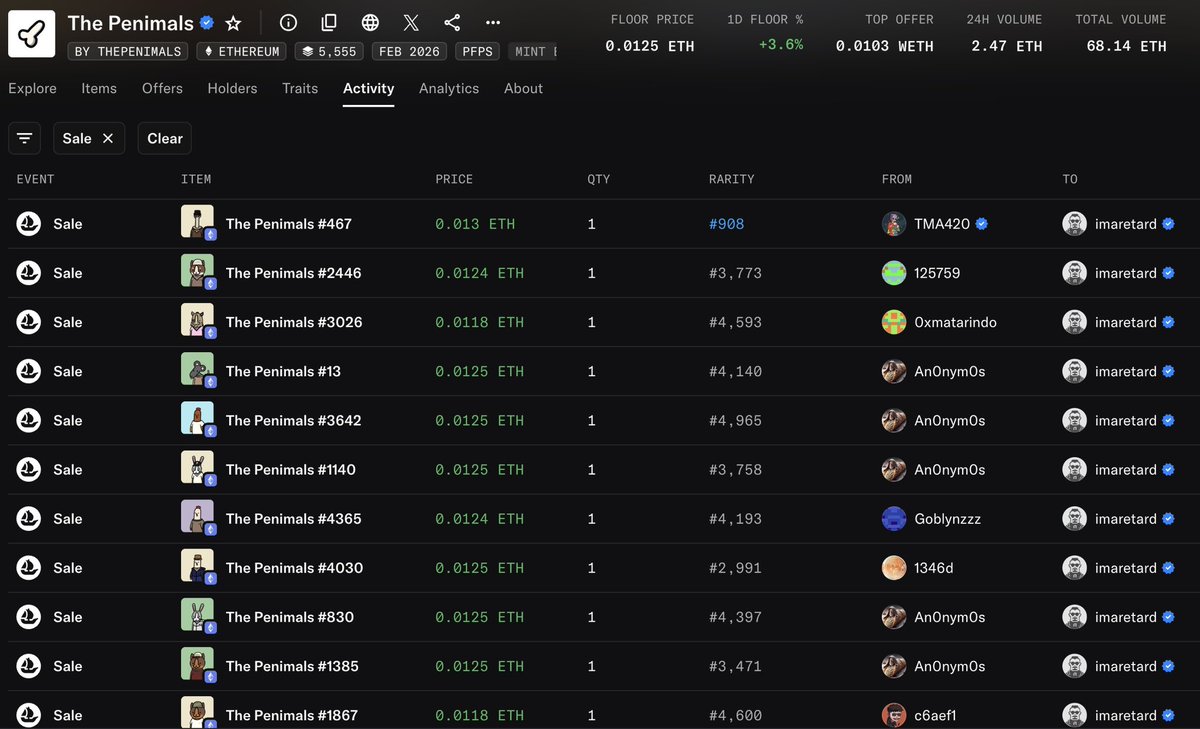
Task: Click the PFPS category badge
Action: [479, 51]
